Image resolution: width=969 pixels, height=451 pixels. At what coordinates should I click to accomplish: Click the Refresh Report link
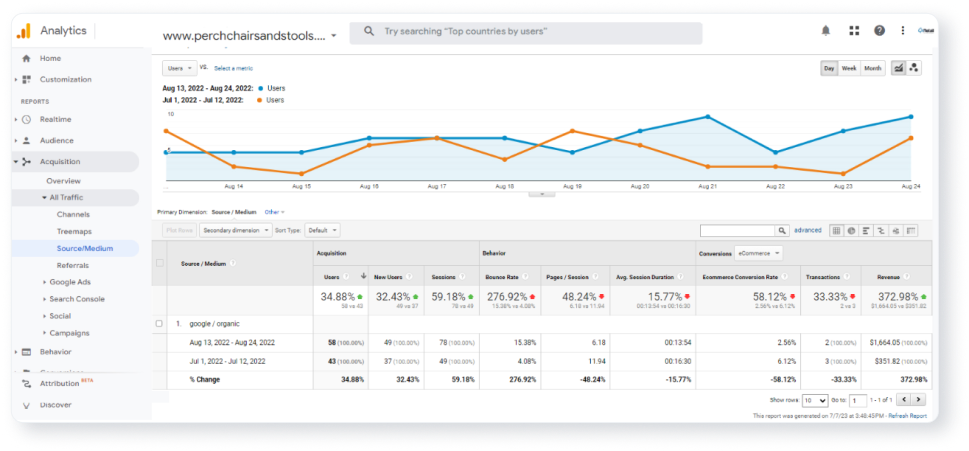pyautogui.click(x=907, y=416)
